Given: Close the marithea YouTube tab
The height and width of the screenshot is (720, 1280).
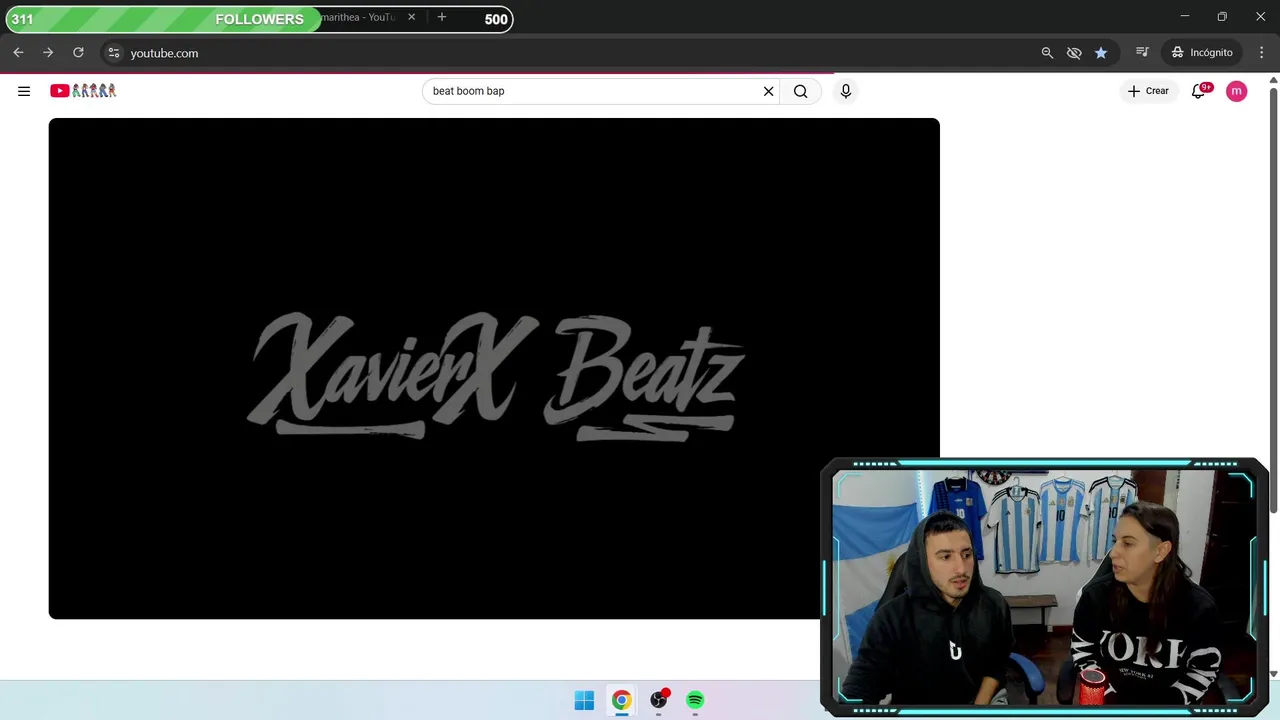Looking at the screenshot, I should (x=411, y=17).
